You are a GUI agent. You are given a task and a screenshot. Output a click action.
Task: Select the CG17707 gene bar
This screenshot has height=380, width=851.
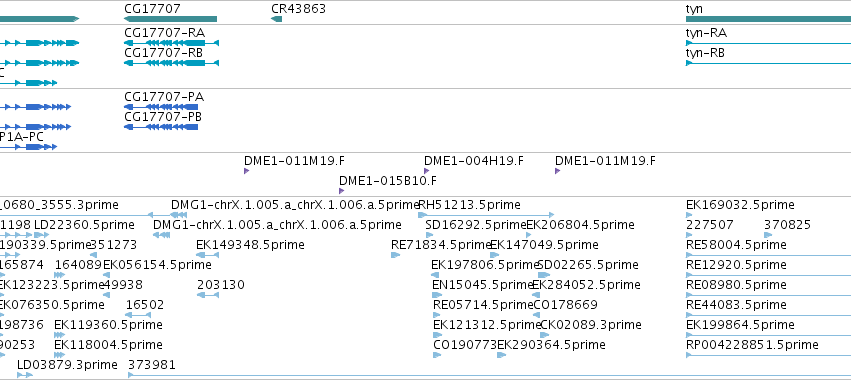coord(170,19)
